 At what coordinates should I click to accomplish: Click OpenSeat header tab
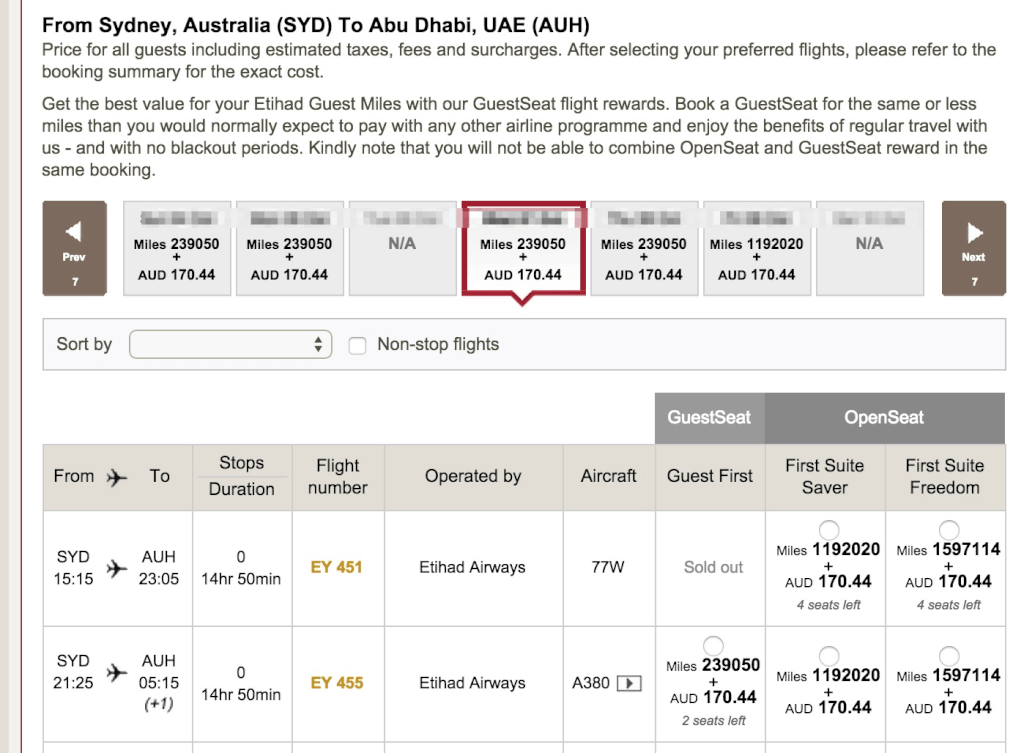[x=884, y=418]
